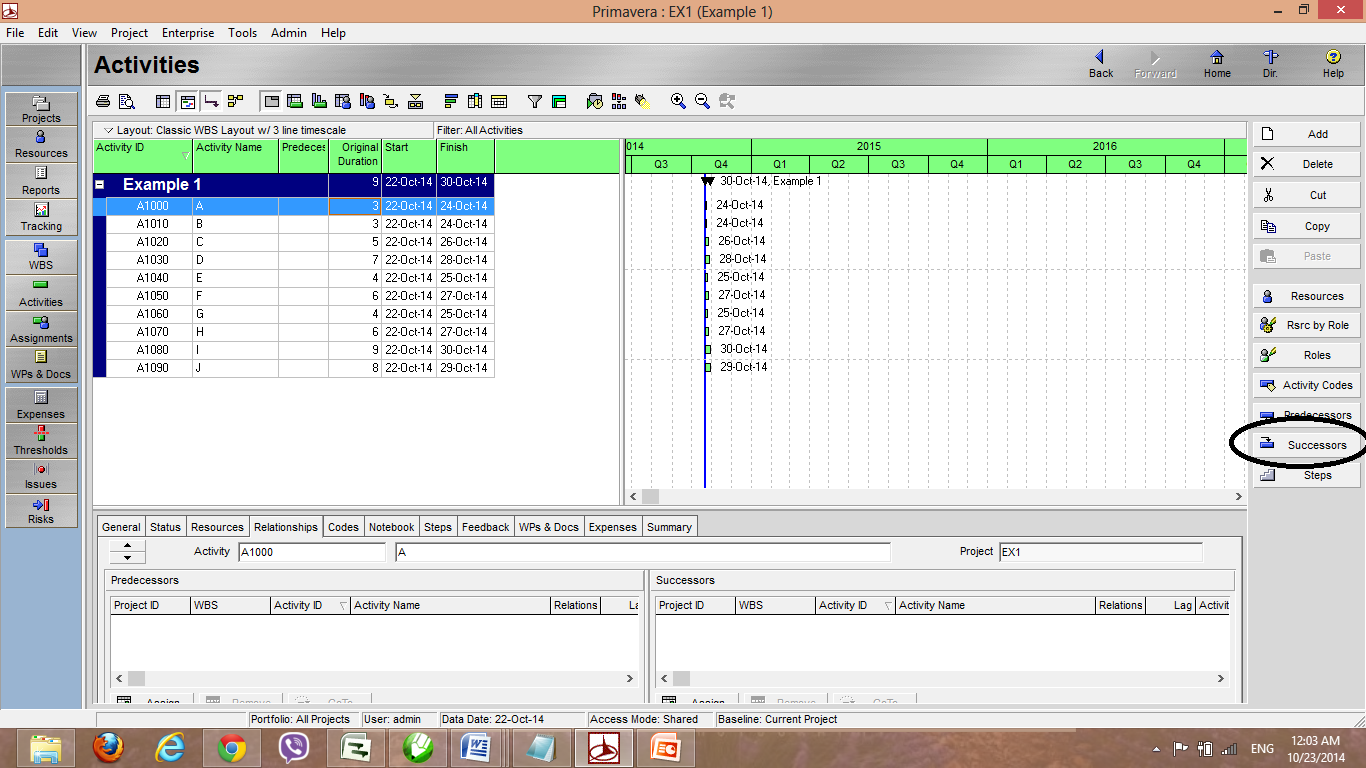This screenshot has height=768, width=1366.
Task: Go Back using the navigation arrow
Action: (1100, 65)
